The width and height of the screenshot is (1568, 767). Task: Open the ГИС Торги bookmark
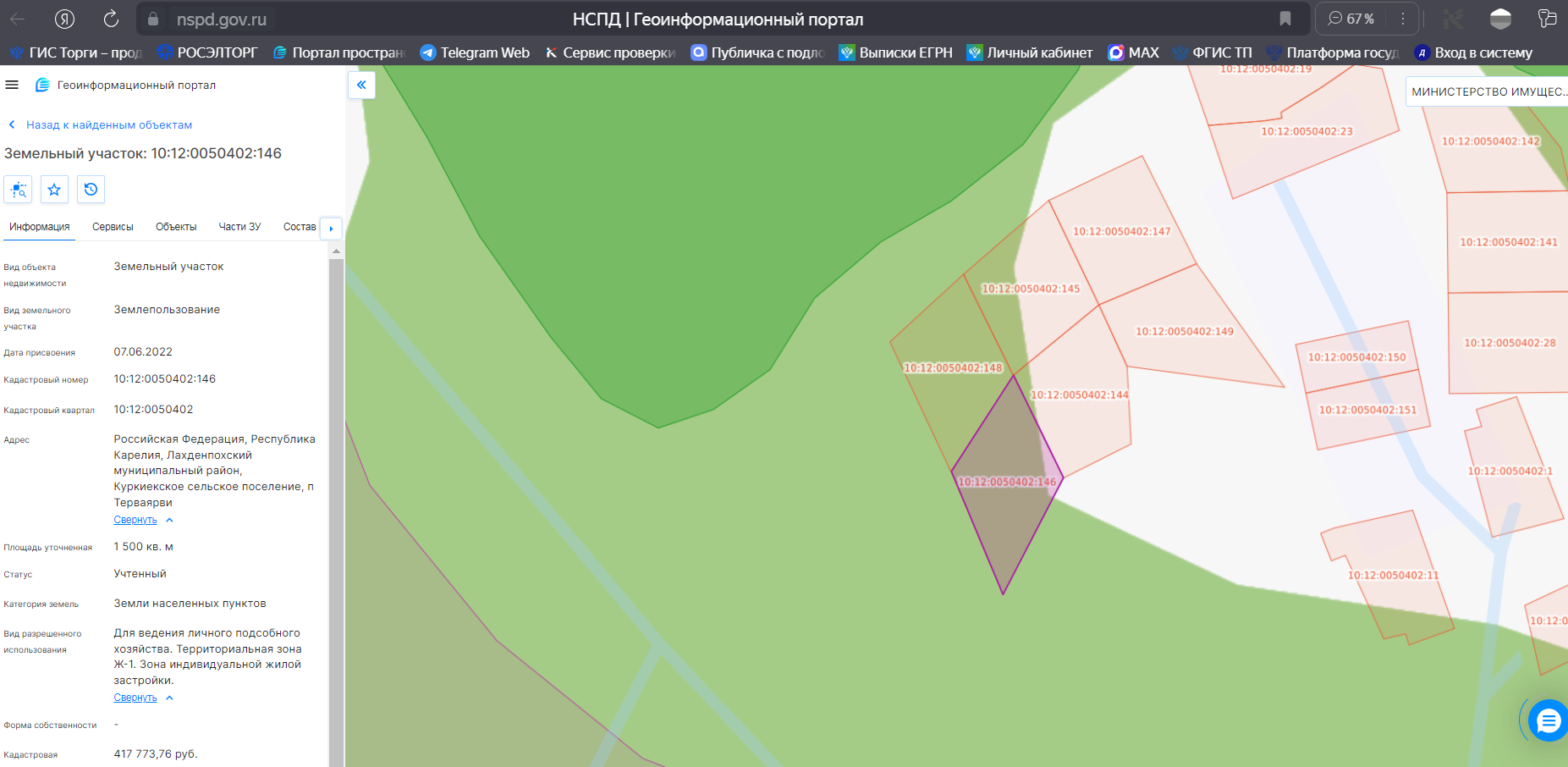click(x=76, y=52)
